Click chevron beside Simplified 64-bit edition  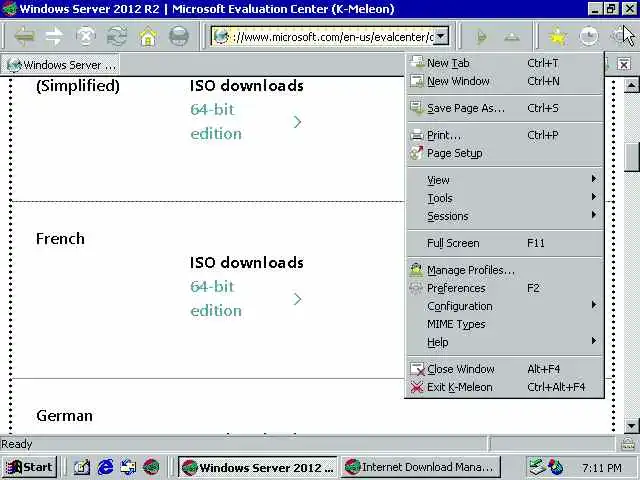pyautogui.click(x=297, y=122)
